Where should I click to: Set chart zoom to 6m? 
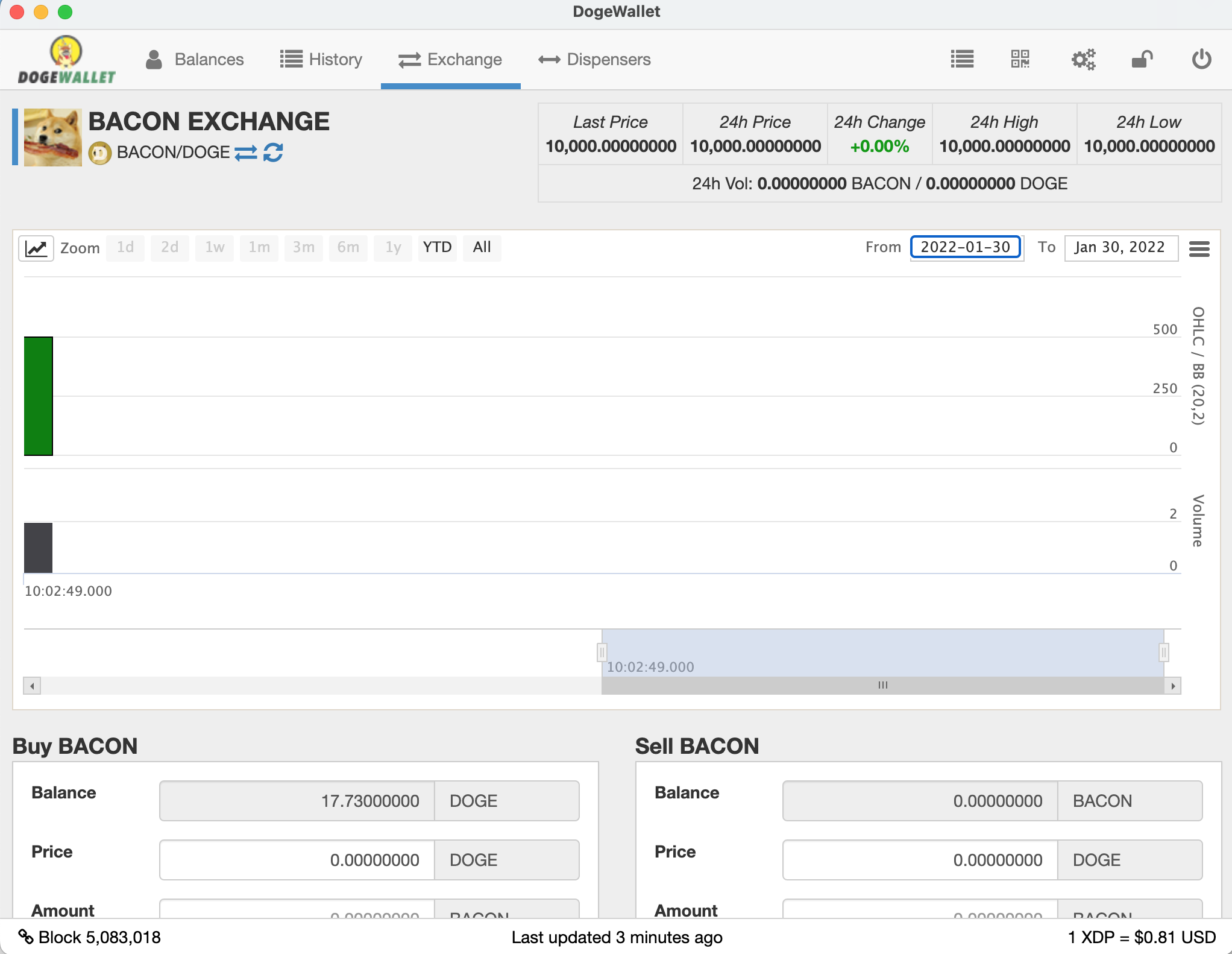pos(348,247)
